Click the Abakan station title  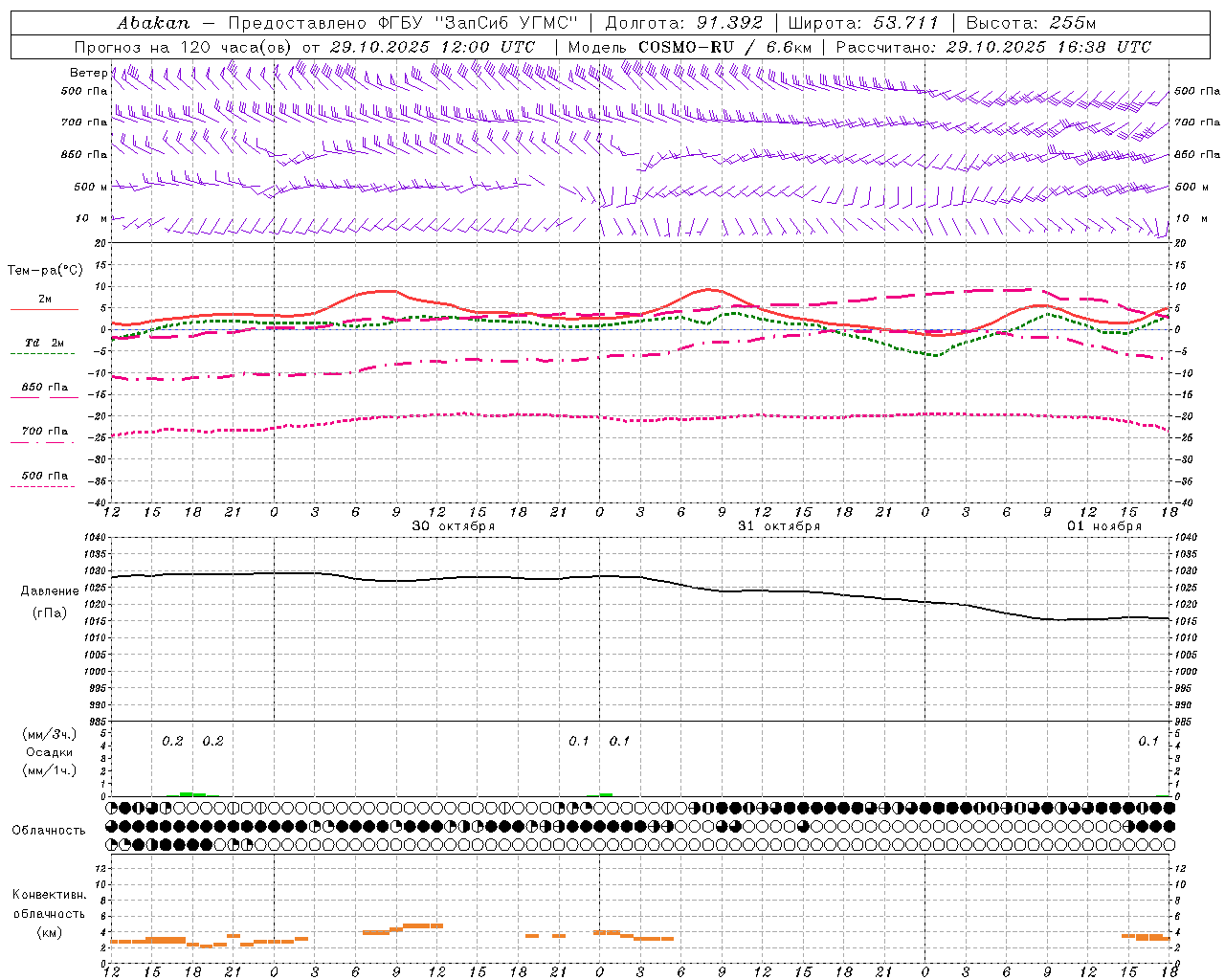153,22
